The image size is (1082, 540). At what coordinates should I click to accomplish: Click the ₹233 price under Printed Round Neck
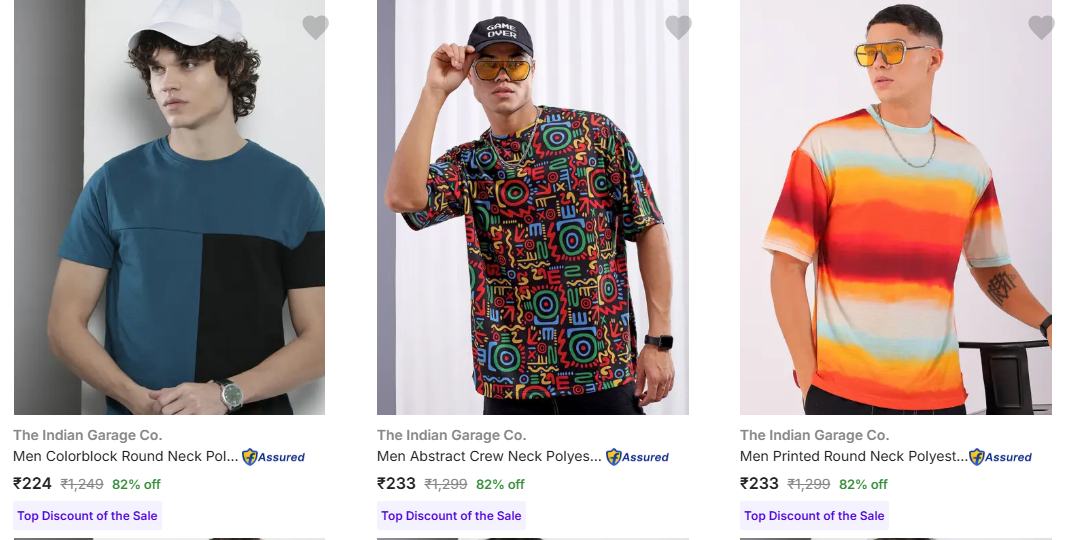point(759,484)
